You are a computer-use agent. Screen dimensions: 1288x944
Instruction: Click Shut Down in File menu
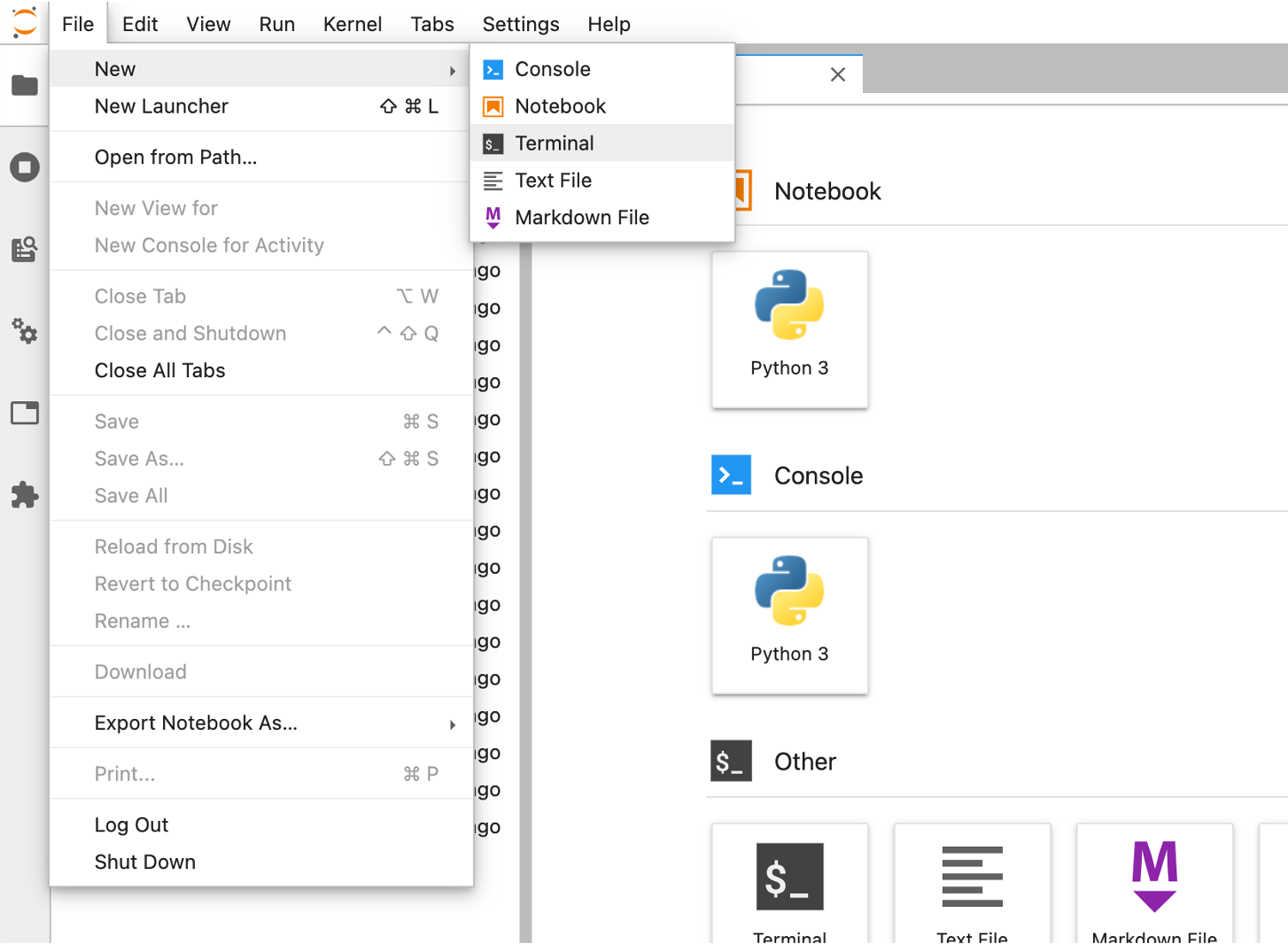[x=145, y=863]
